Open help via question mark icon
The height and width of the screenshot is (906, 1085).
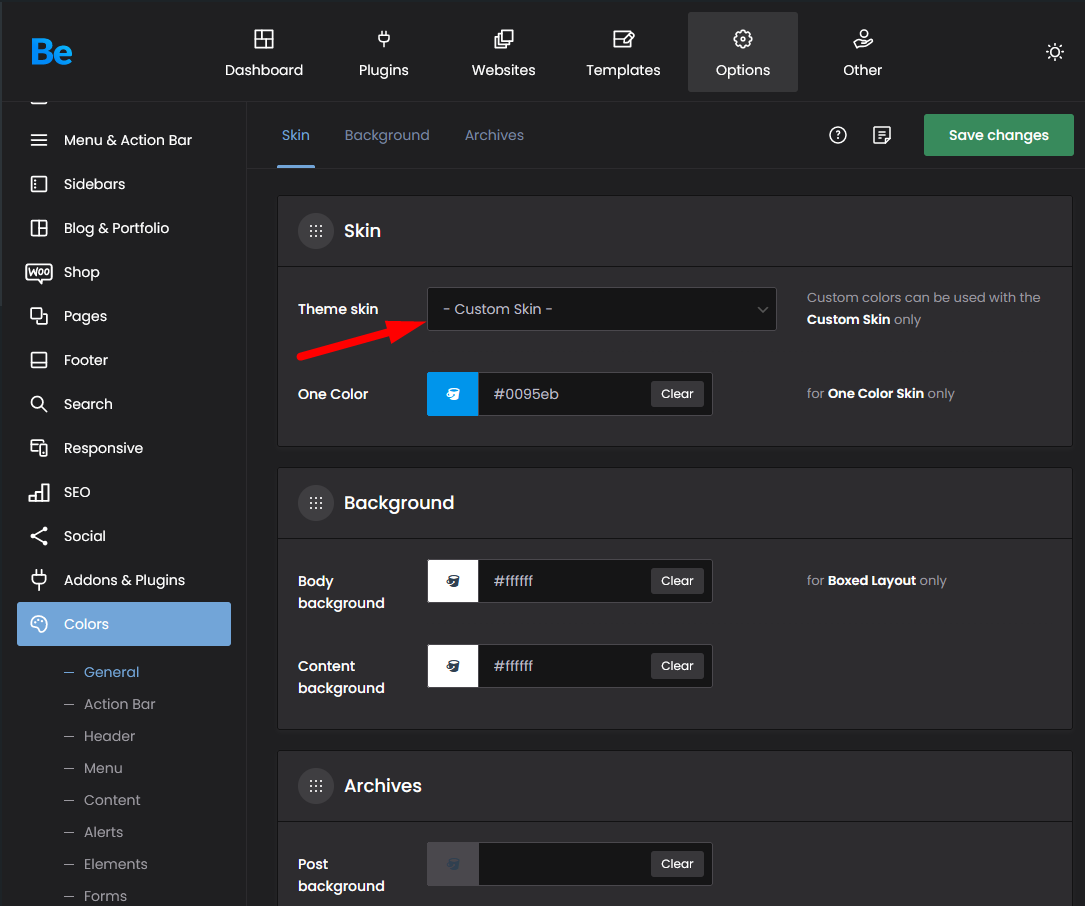(837, 135)
